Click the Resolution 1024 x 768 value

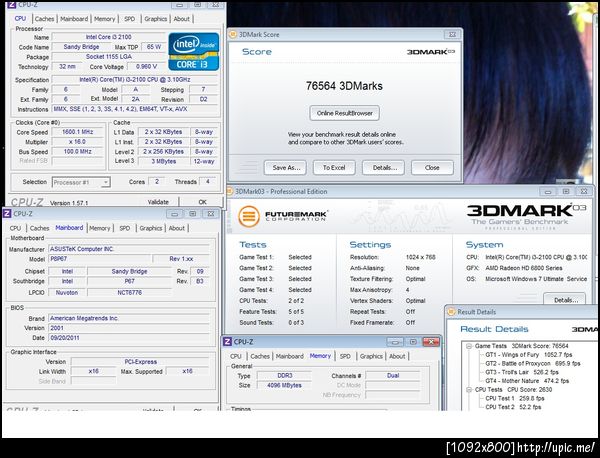tap(421, 257)
